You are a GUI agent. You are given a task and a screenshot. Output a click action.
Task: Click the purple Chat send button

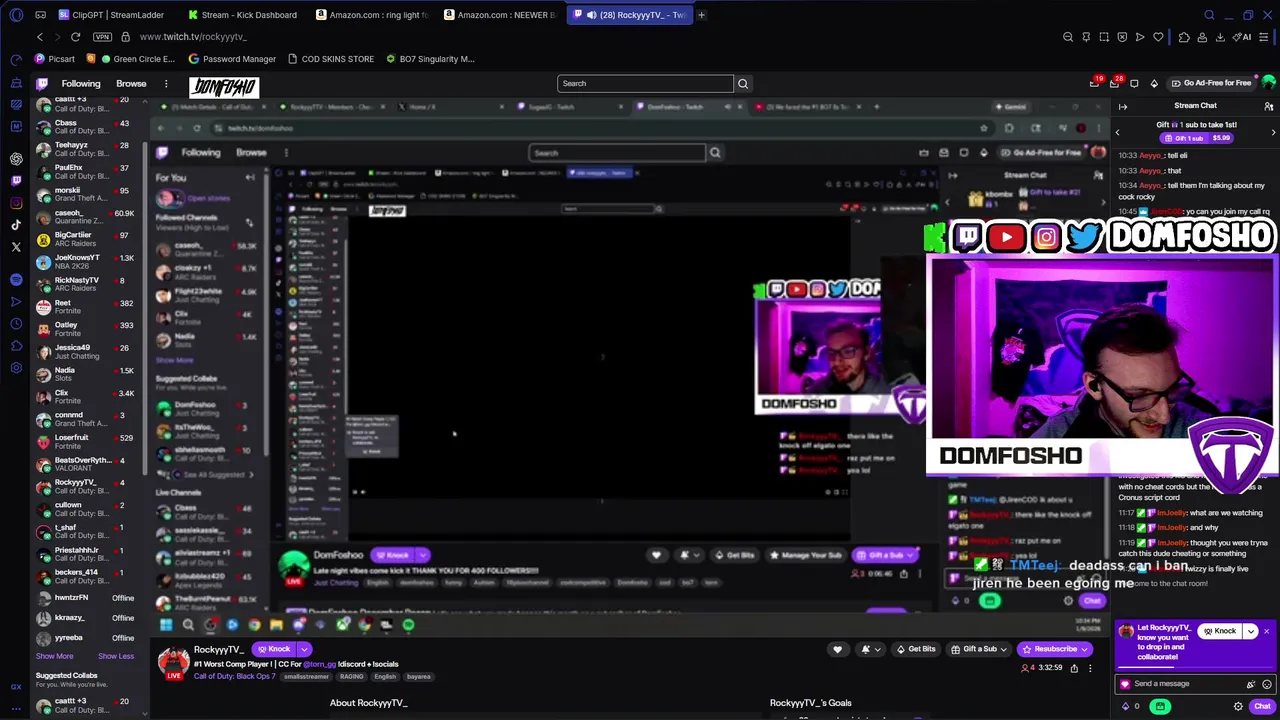point(1262,706)
